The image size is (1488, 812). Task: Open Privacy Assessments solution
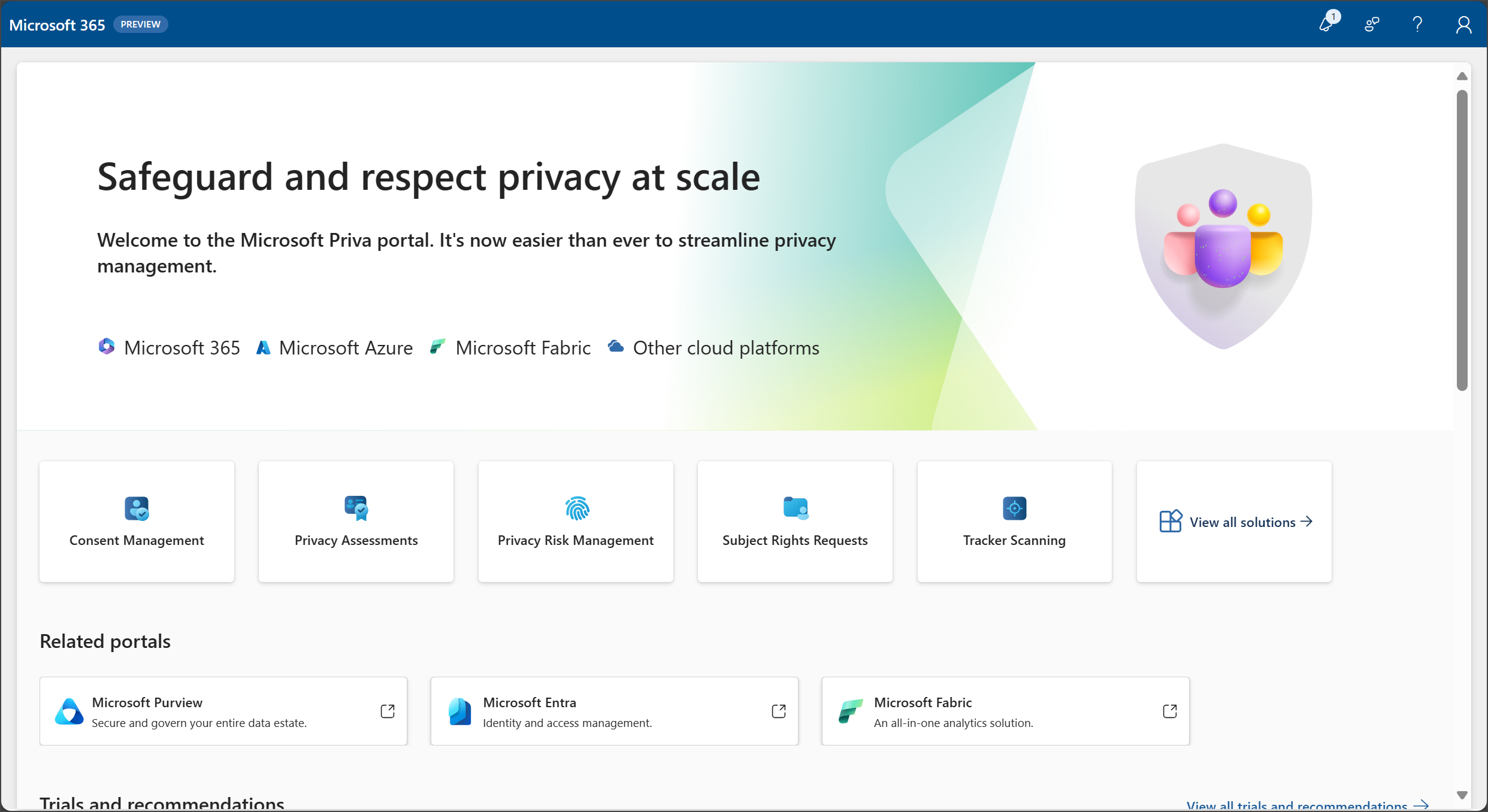pos(355,521)
